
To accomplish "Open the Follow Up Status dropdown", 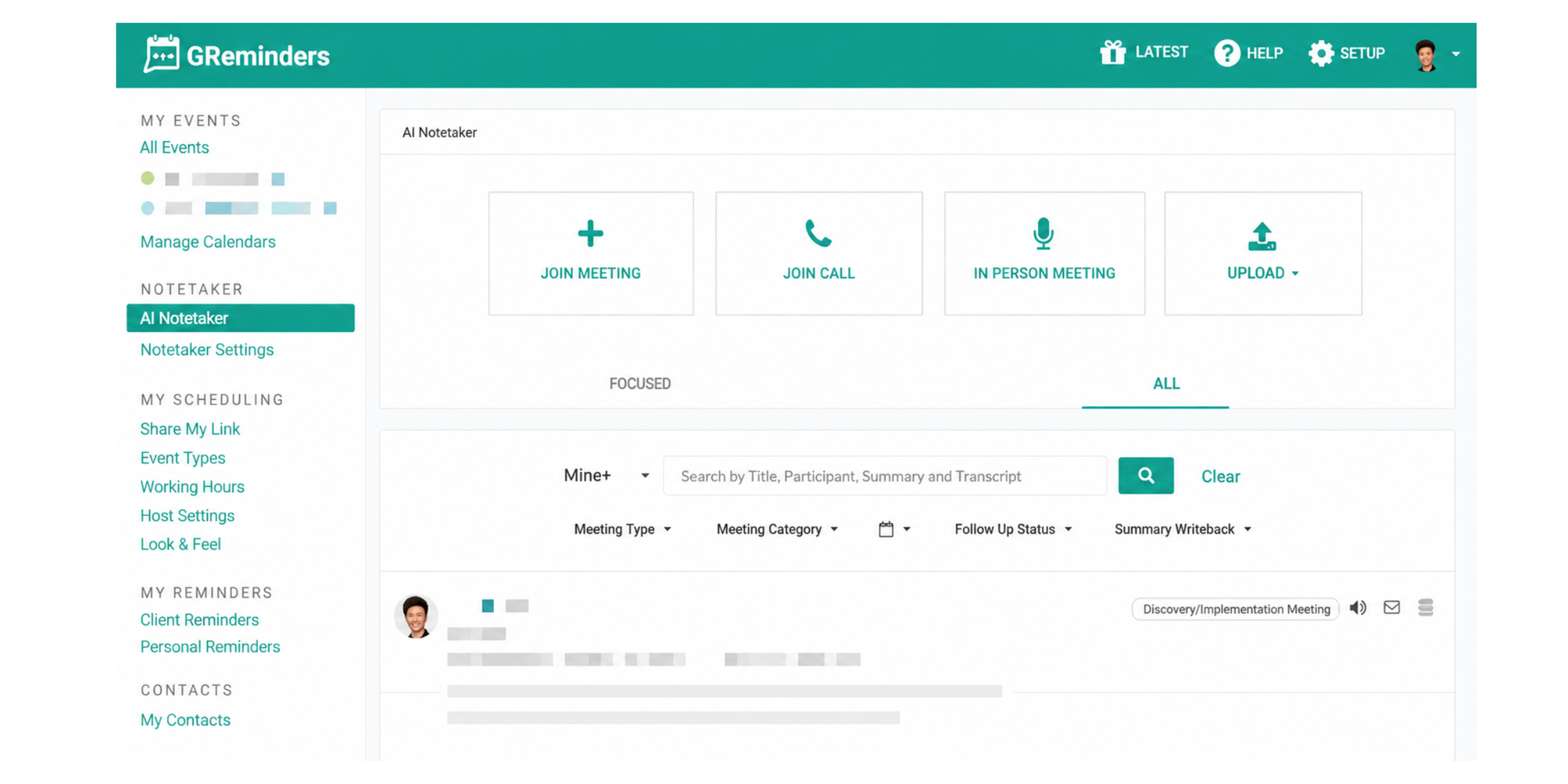I will pos(1013,529).
